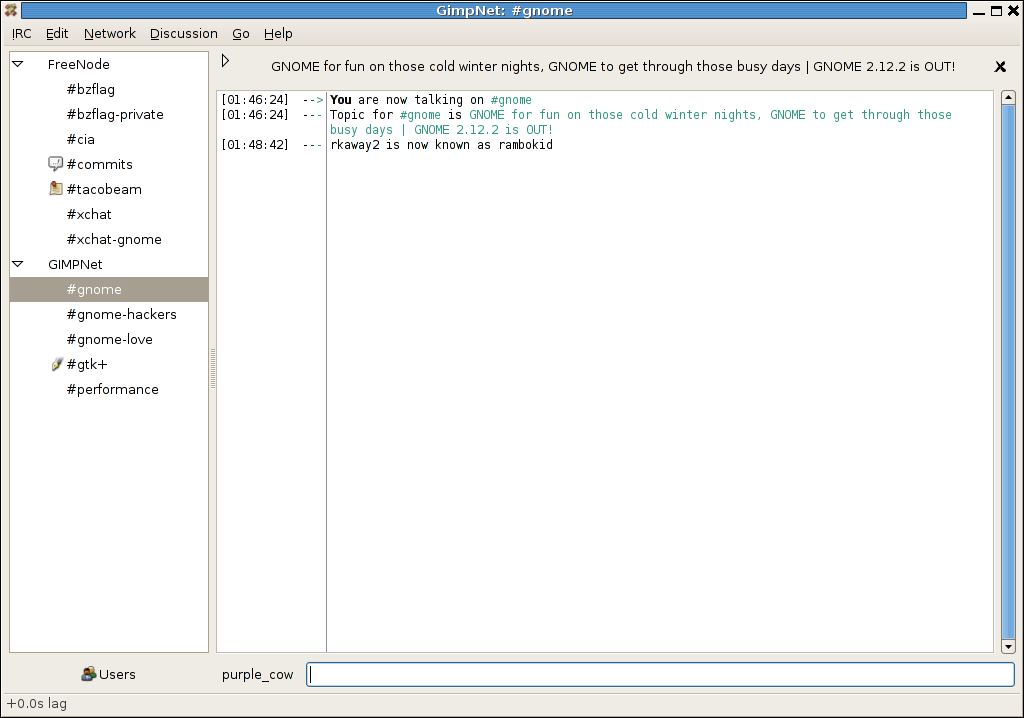This screenshot has height=718, width=1024.
Task: Click the sidebar pane resize handle
Action: coord(212,368)
